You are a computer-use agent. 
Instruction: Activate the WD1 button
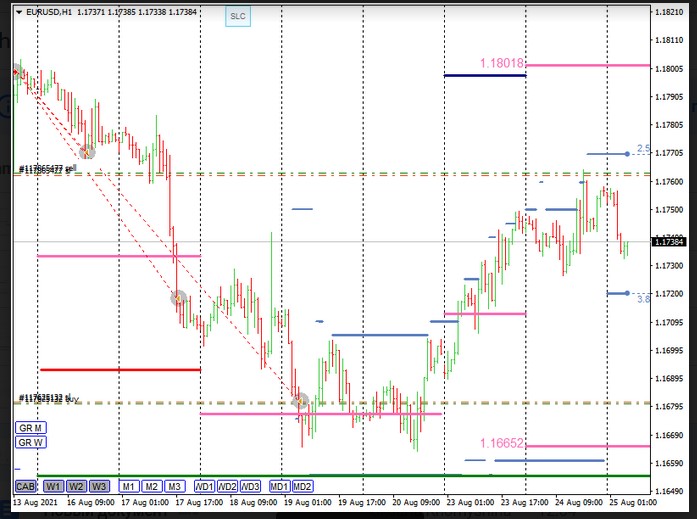click(204, 486)
